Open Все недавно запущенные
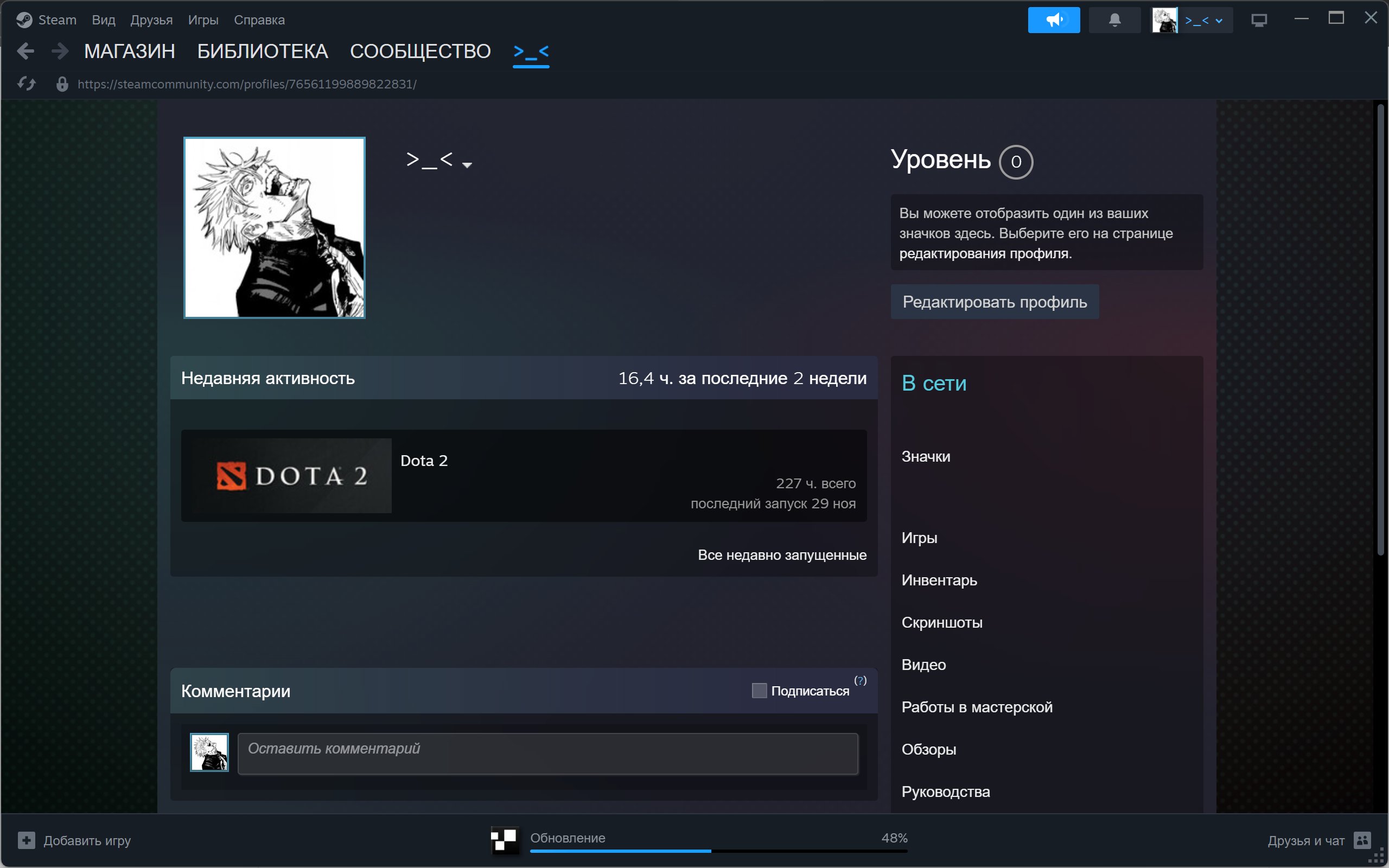Viewport: 1389px width, 868px height. point(782,554)
